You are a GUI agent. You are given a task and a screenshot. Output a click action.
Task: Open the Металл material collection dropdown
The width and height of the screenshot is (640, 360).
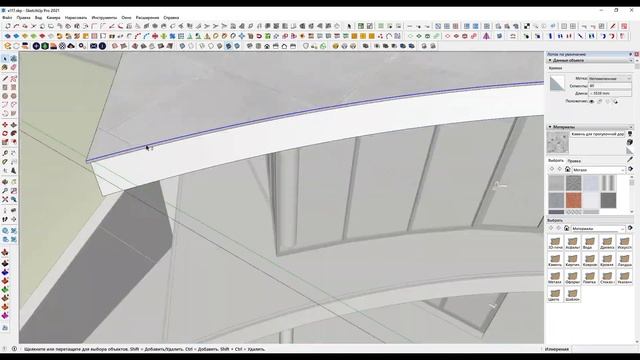[598, 169]
